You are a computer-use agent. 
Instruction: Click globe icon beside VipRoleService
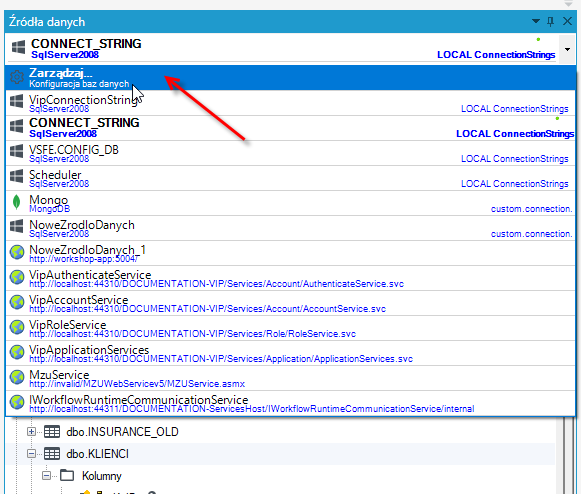17,327
